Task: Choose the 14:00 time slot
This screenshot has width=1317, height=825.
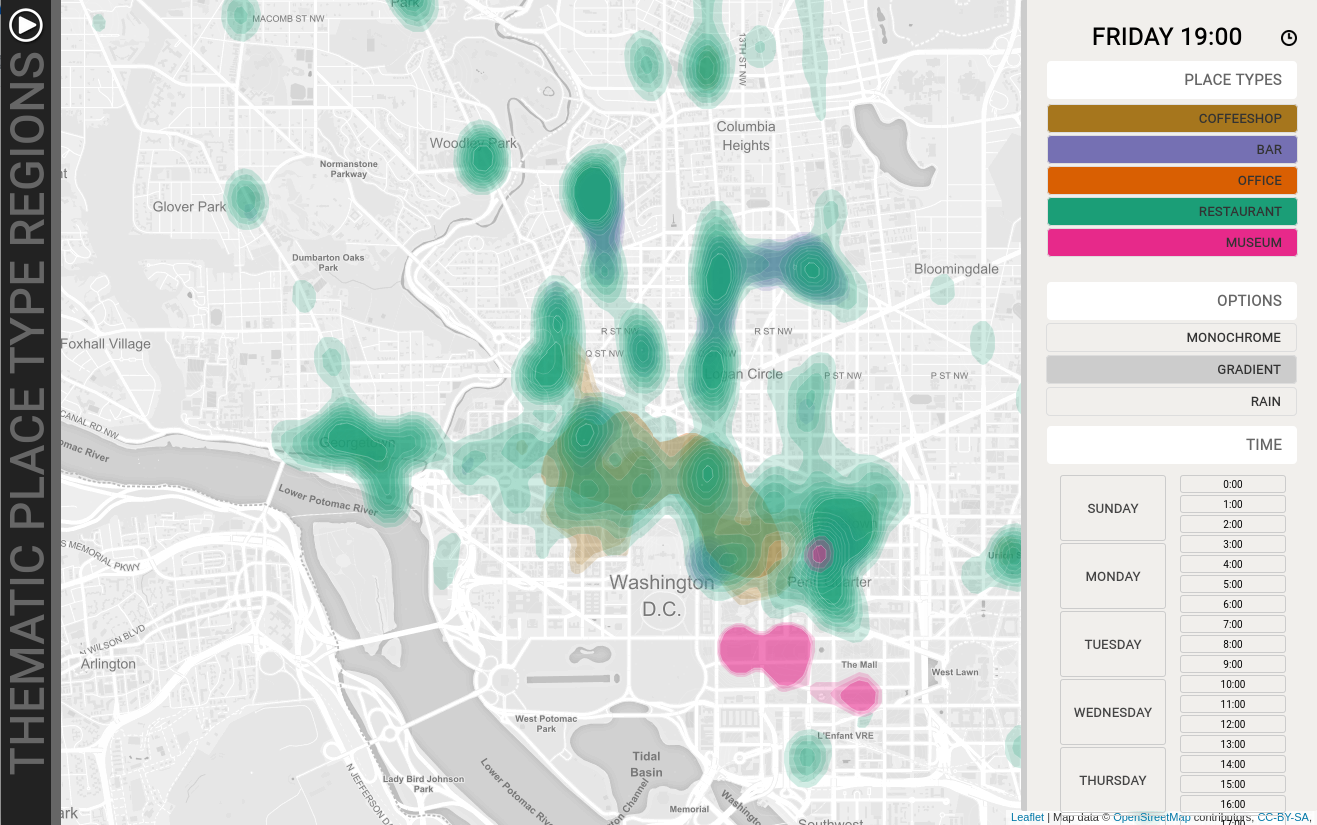Action: pyautogui.click(x=1233, y=764)
